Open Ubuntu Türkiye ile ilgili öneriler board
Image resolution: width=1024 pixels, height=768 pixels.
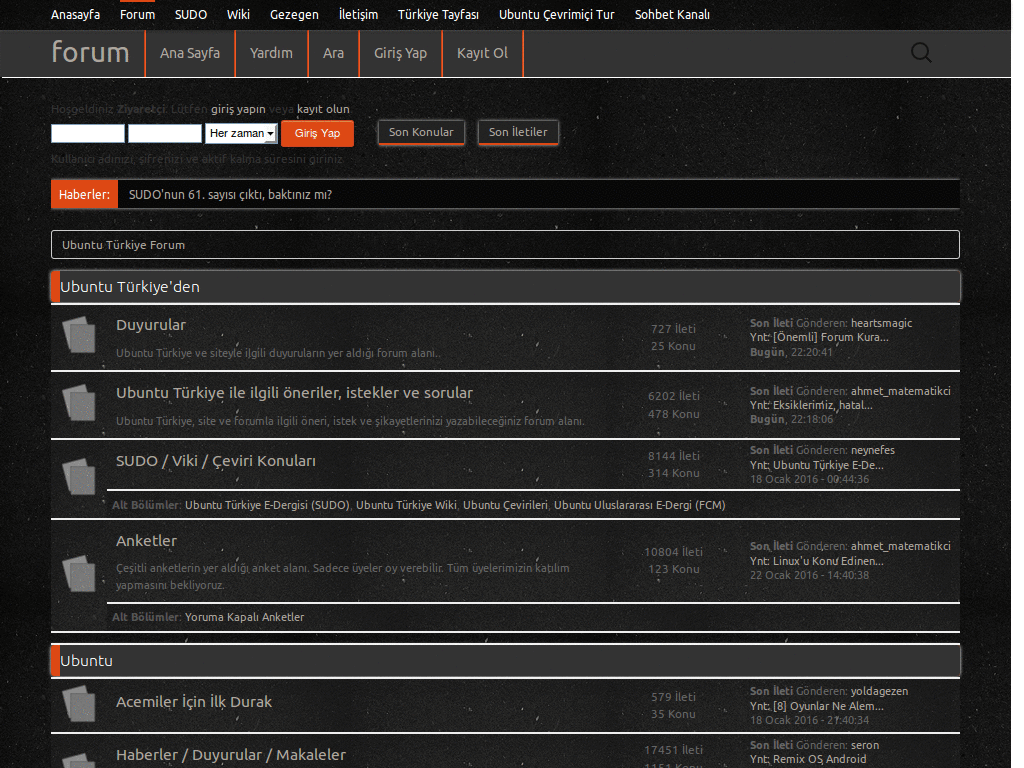pos(295,392)
